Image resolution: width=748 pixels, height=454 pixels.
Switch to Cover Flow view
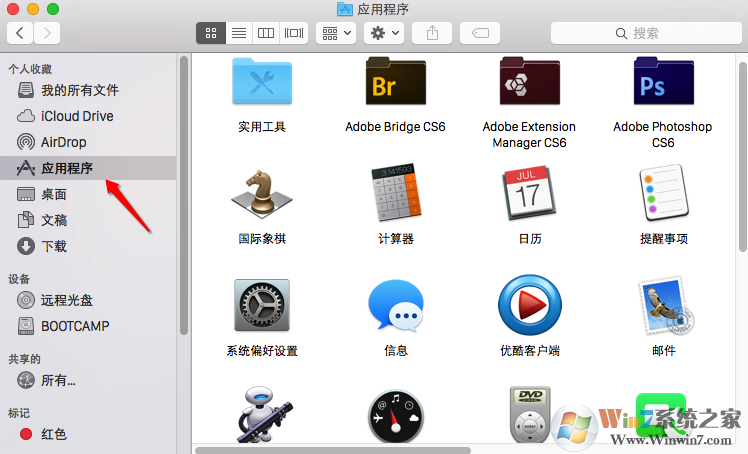tap(294, 33)
